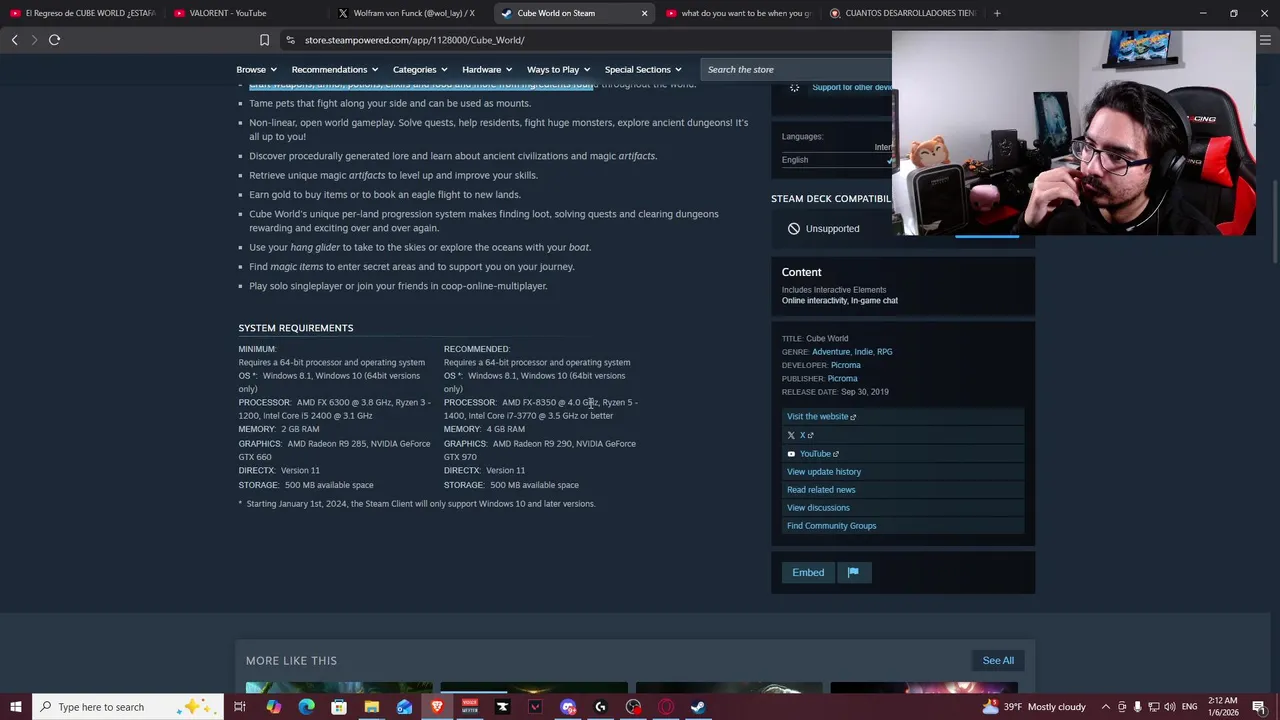Image resolution: width=1280 pixels, height=720 pixels.
Task: Show hidden system tray icons
Action: [1105, 707]
